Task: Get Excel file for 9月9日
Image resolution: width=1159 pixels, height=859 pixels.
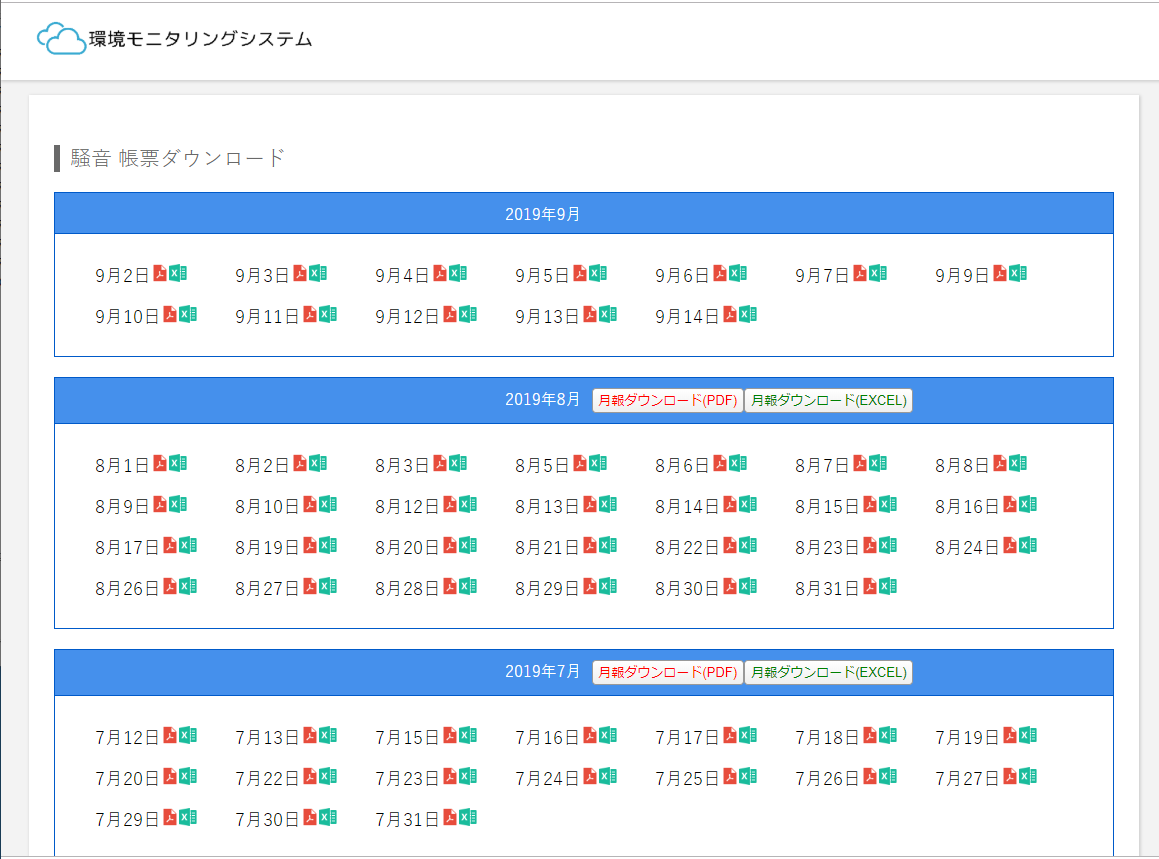Action: point(1018,273)
